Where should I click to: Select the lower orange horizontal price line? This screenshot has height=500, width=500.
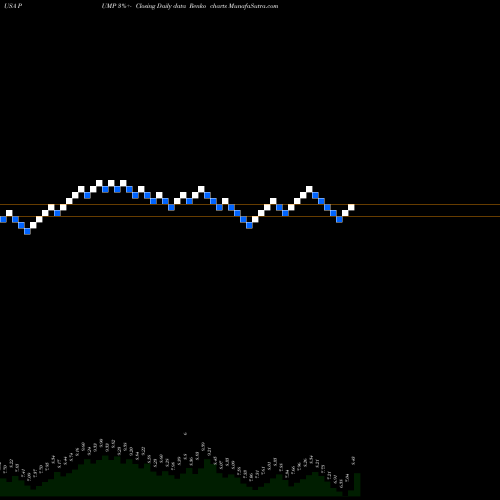click(250, 217)
